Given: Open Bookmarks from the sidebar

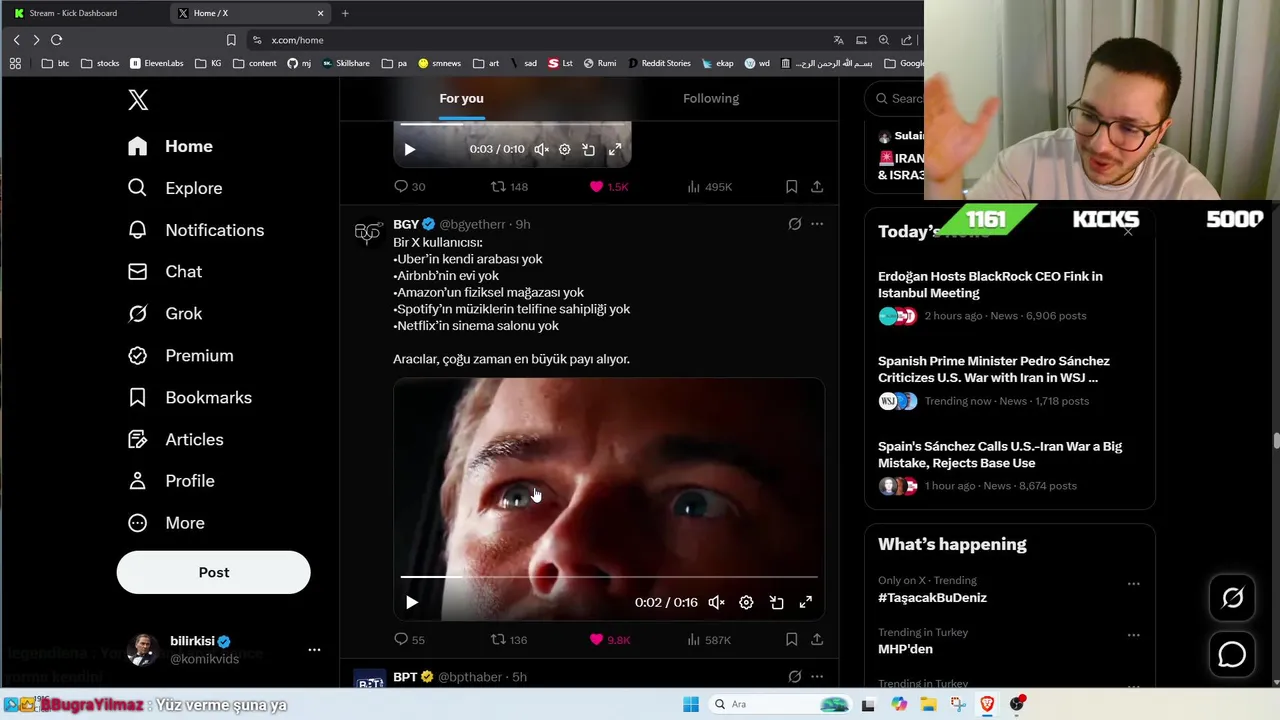Looking at the screenshot, I should (189, 397).
